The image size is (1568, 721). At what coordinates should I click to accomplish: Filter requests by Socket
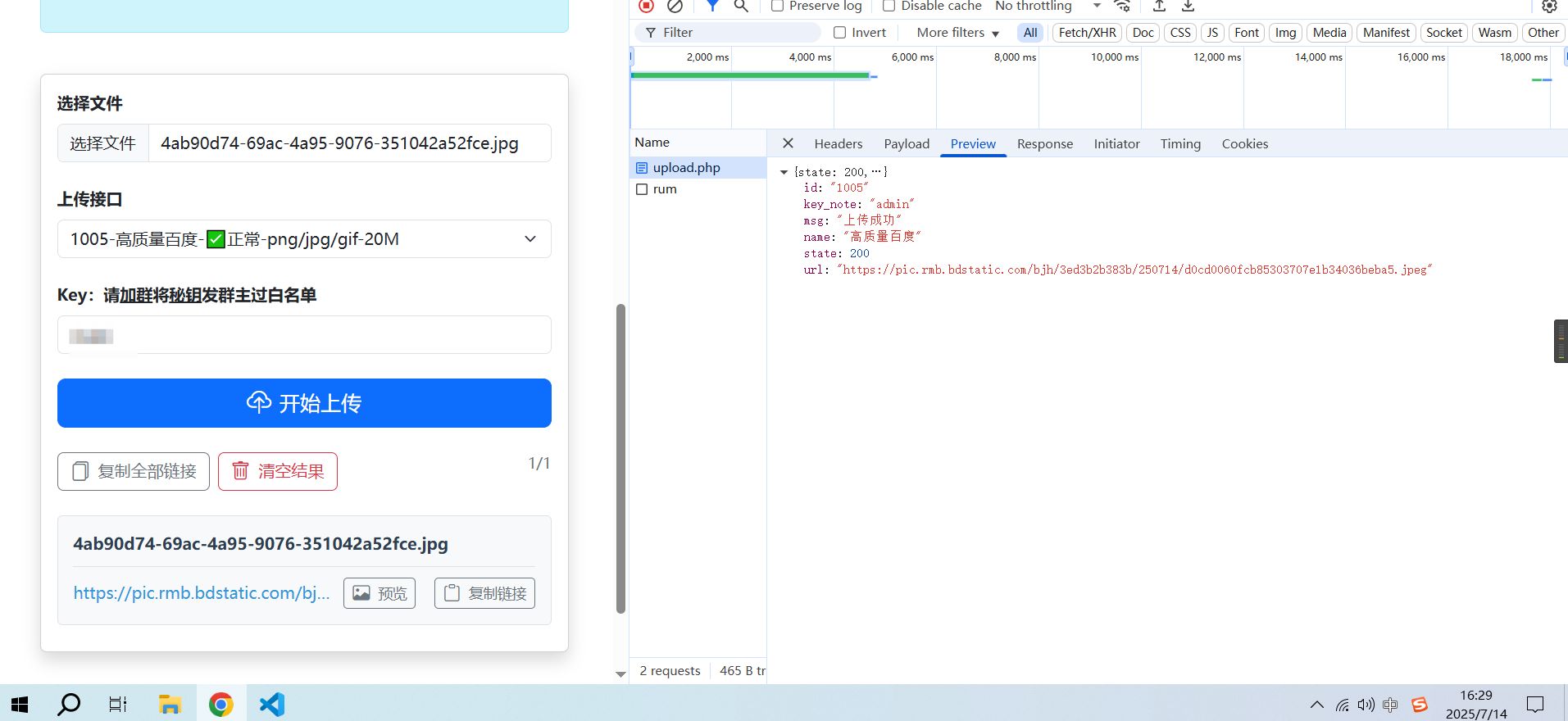(x=1443, y=33)
